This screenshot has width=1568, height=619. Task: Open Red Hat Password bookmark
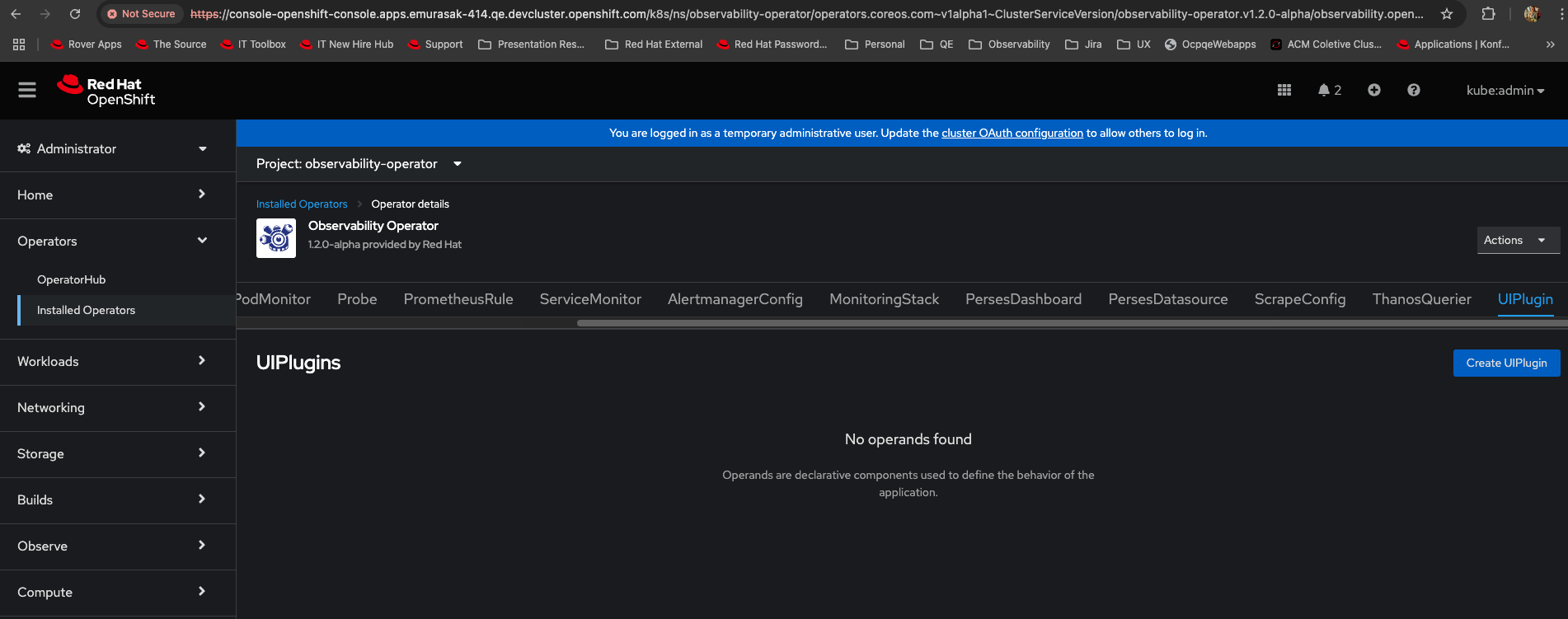click(x=772, y=45)
